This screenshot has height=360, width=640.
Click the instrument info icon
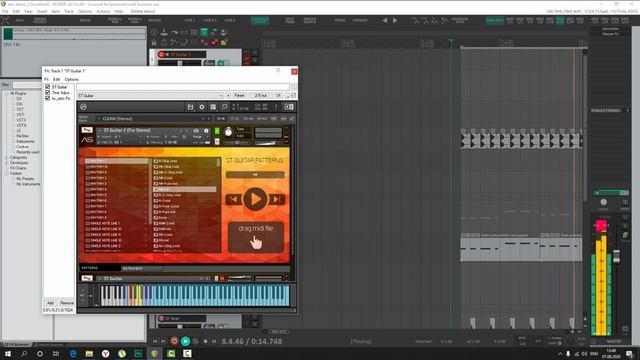click(206, 131)
